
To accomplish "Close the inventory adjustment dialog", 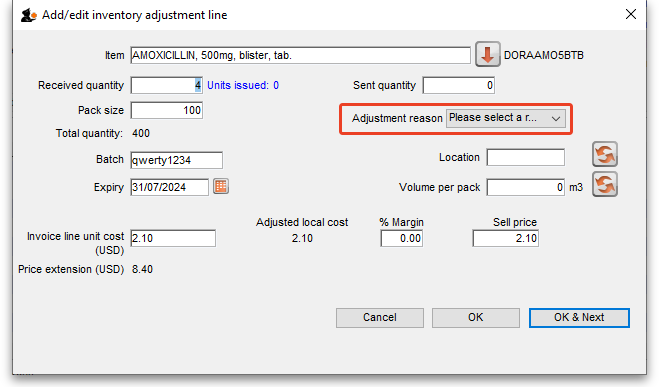I will coord(630,14).
